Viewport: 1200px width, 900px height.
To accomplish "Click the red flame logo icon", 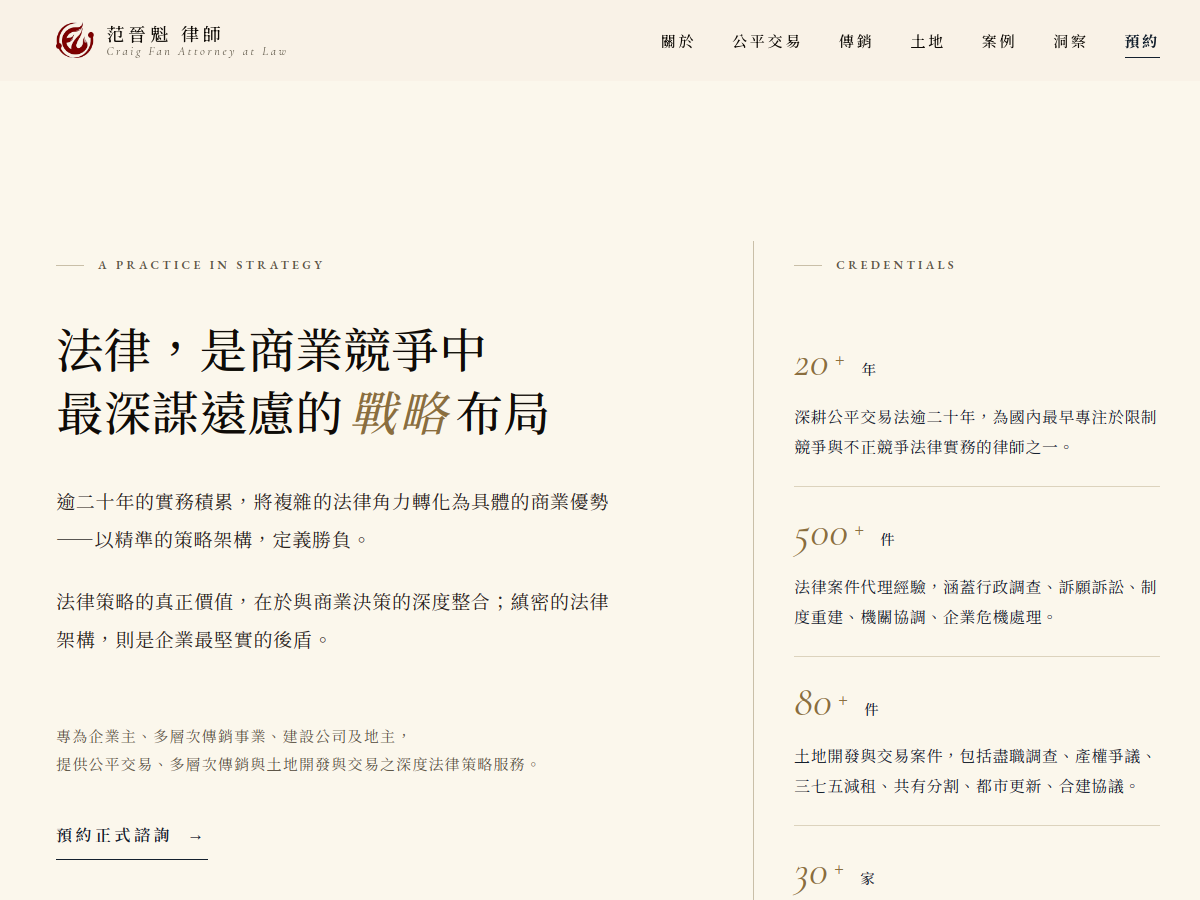I will [x=75, y=40].
